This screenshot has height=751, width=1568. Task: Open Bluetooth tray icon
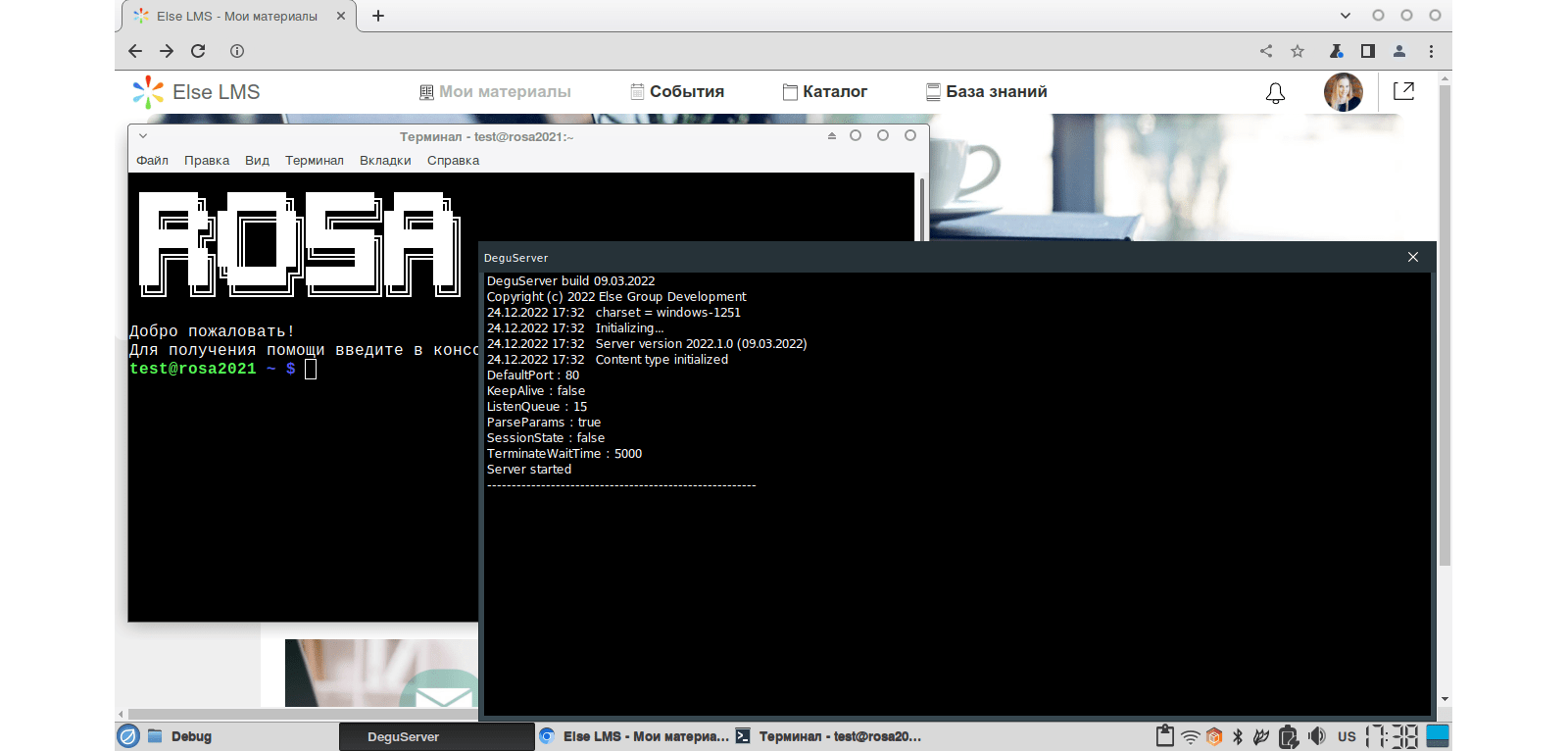[1238, 736]
